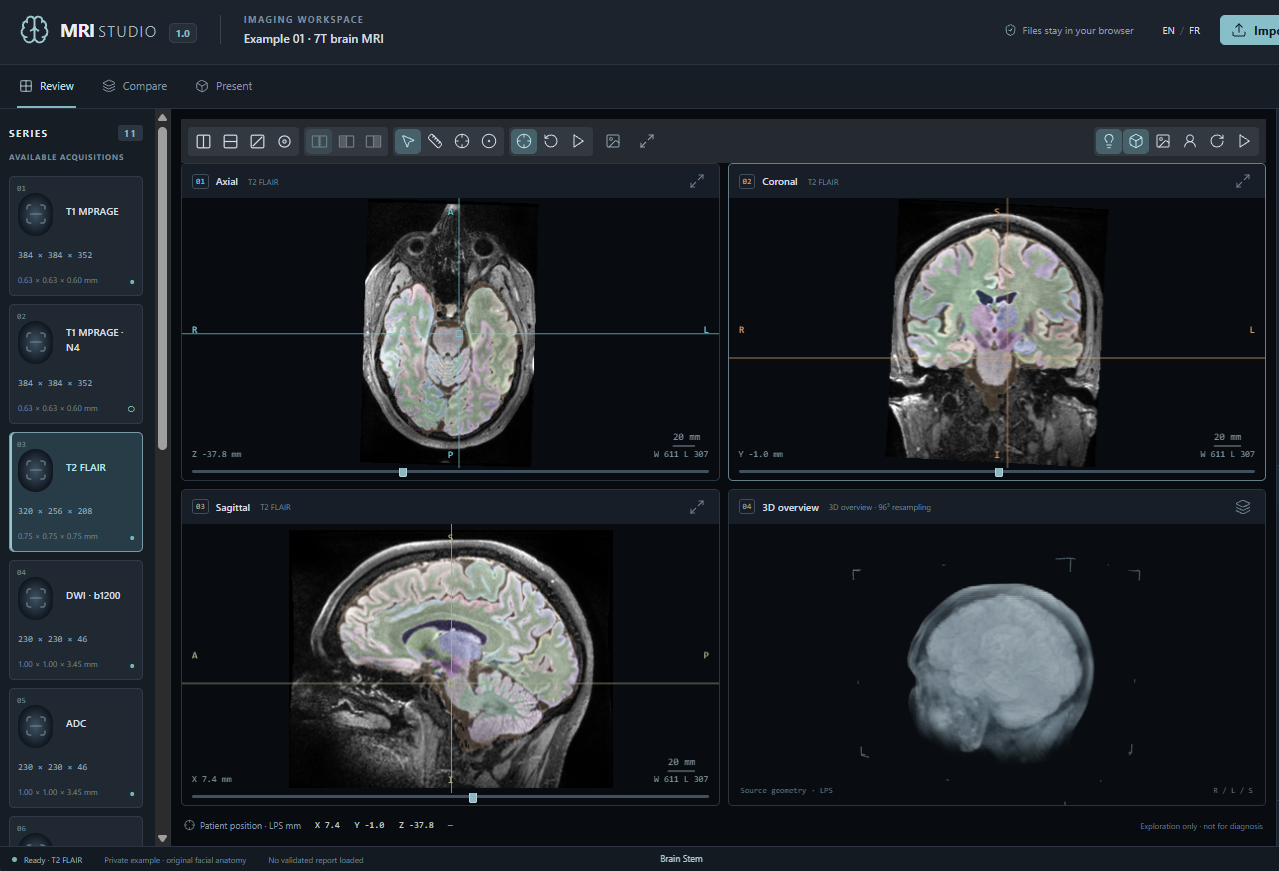Click the play icon in the right toolbar
The width and height of the screenshot is (1279, 871).
point(1244,142)
